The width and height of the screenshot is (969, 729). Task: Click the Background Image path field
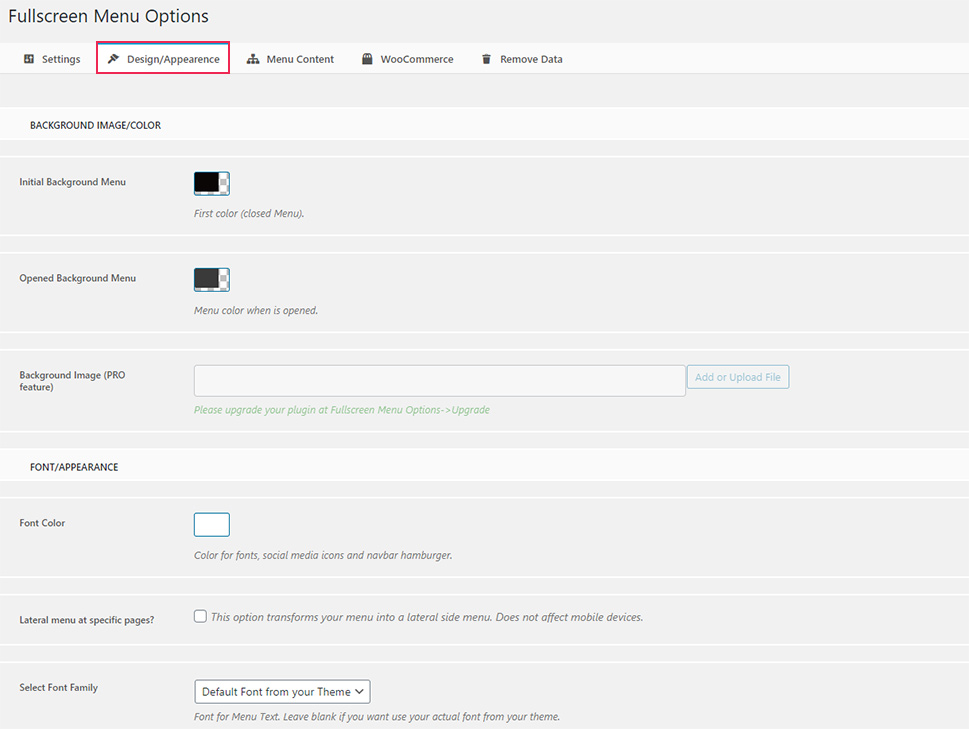point(439,381)
